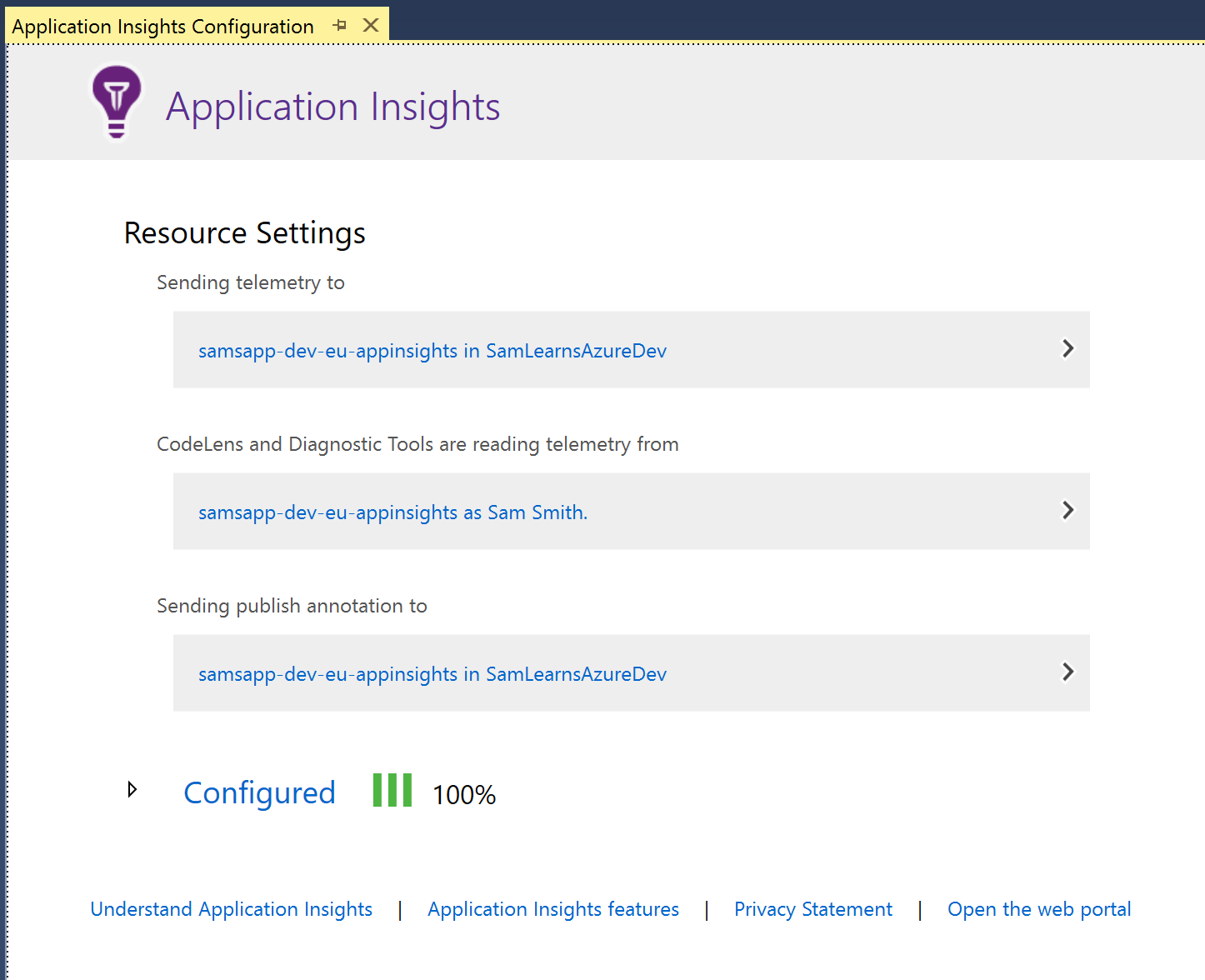Pin the Application Insights Configuration tab
Viewport: 1205px width, 980px height.
[x=339, y=26]
